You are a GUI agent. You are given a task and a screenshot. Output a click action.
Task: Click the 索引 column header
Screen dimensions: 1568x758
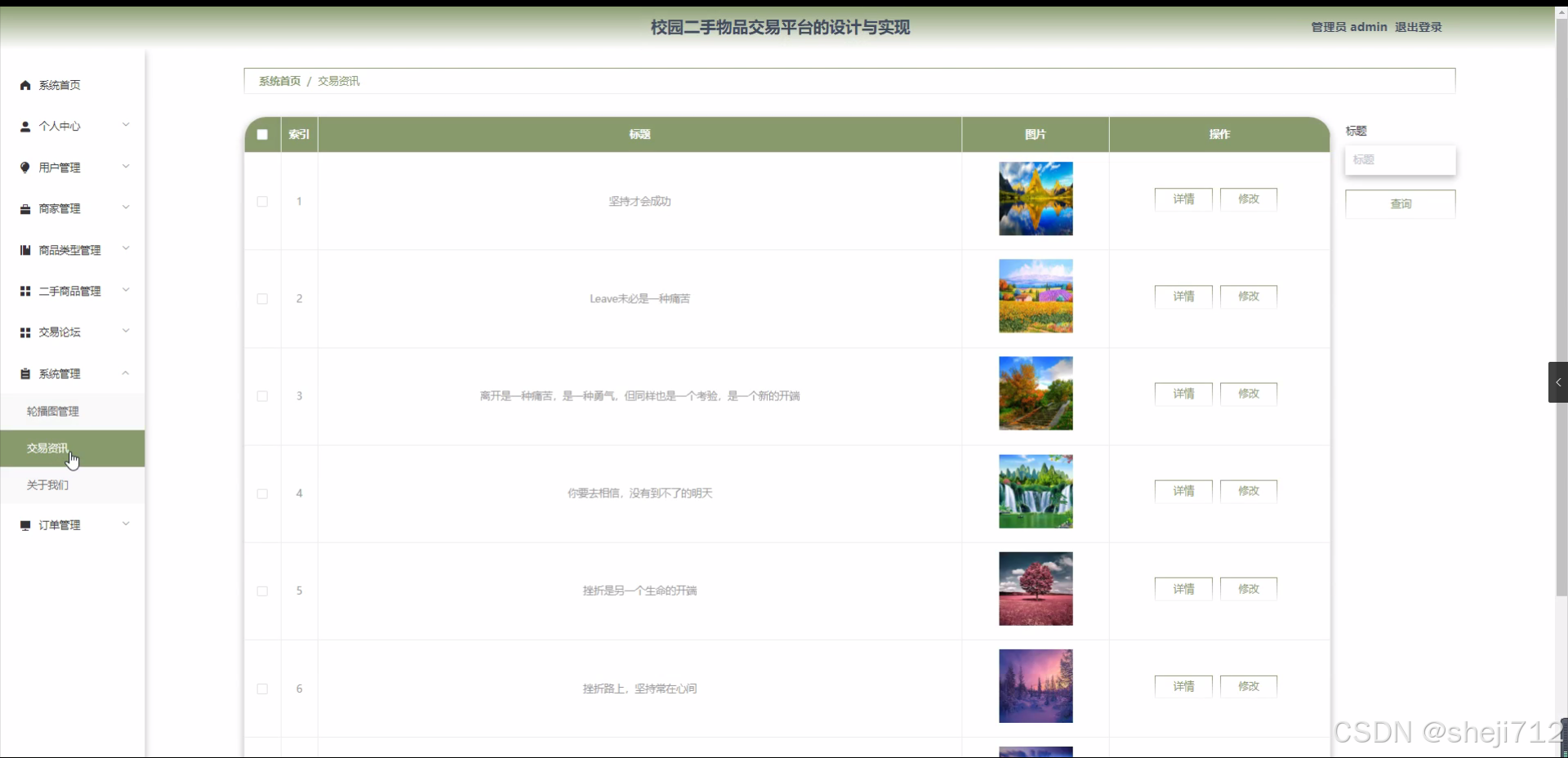299,135
